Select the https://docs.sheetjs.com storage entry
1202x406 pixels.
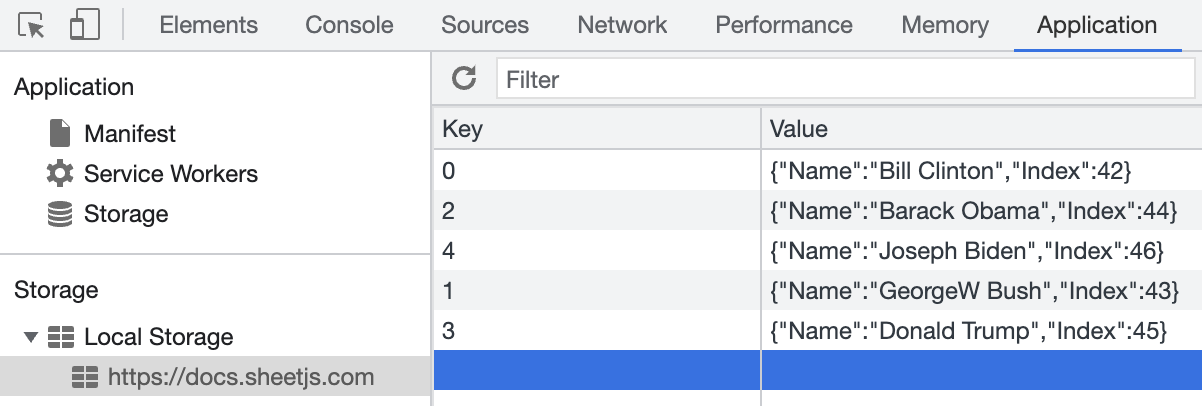pyautogui.click(x=240, y=377)
